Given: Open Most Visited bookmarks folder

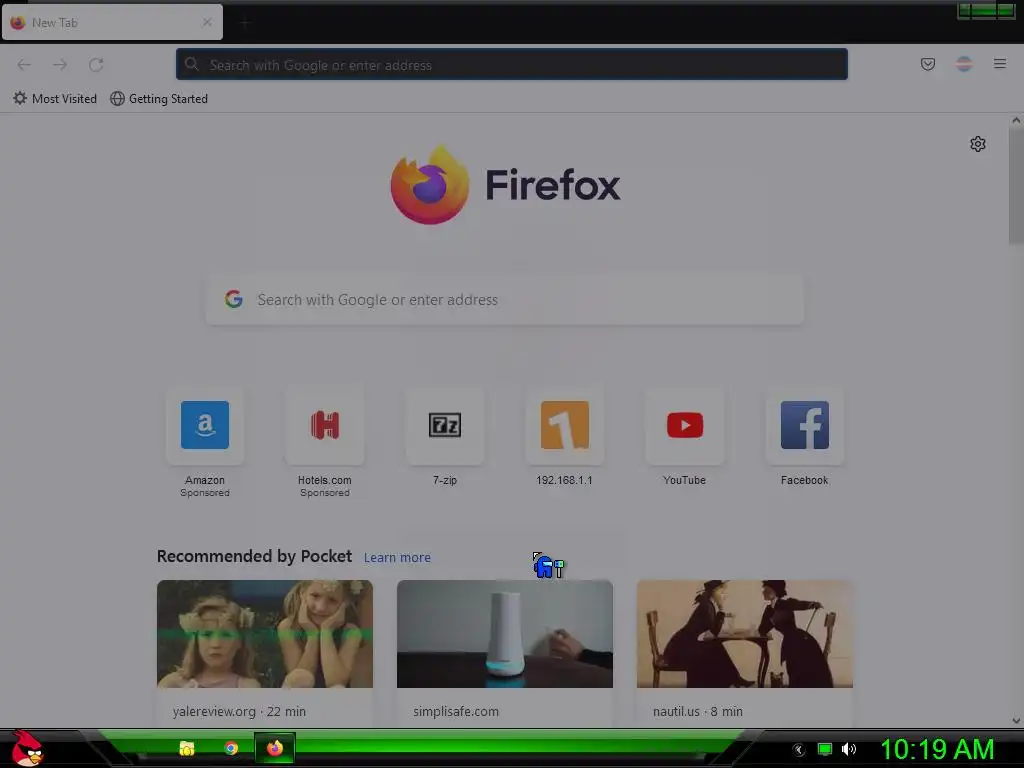Looking at the screenshot, I should (x=55, y=99).
